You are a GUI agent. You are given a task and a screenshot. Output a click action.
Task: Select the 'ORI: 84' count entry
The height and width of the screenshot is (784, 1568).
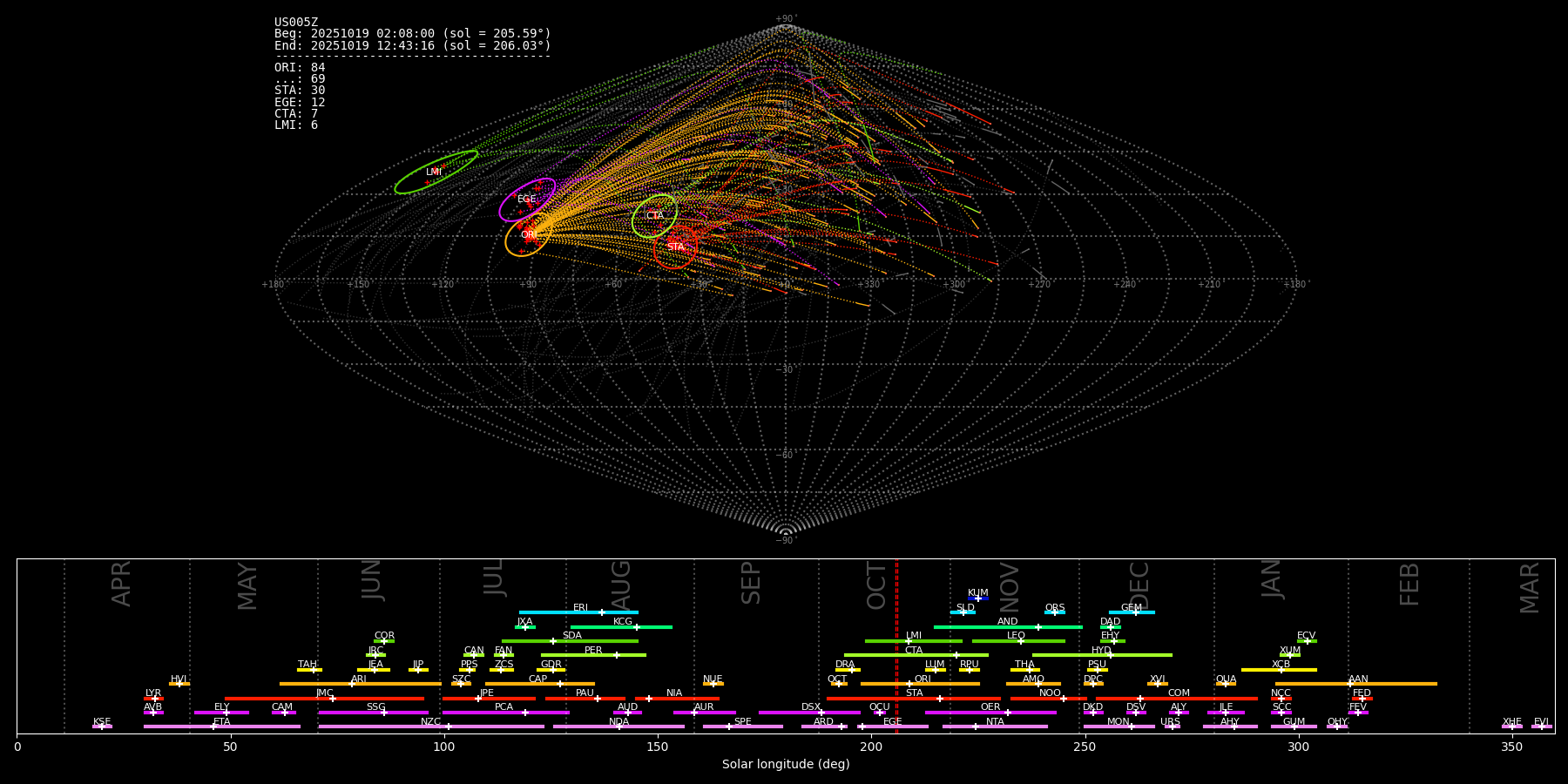point(300,68)
